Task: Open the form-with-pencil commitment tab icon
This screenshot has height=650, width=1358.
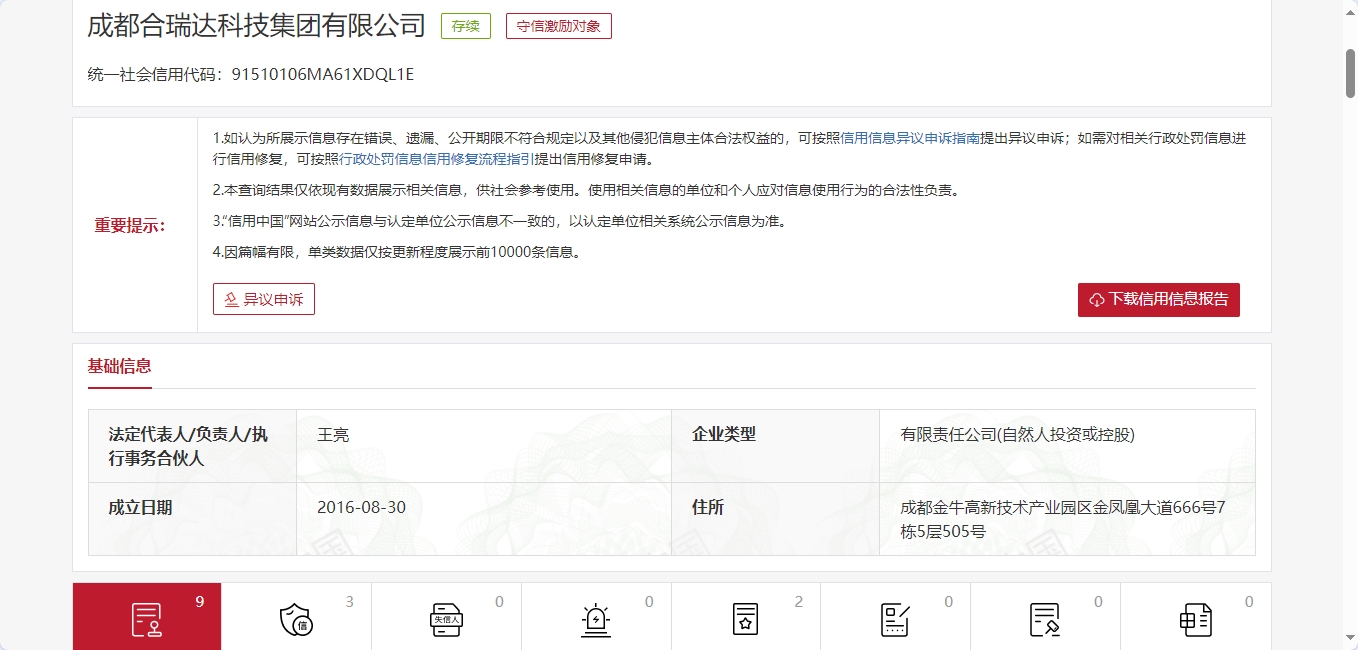Action: [895, 619]
